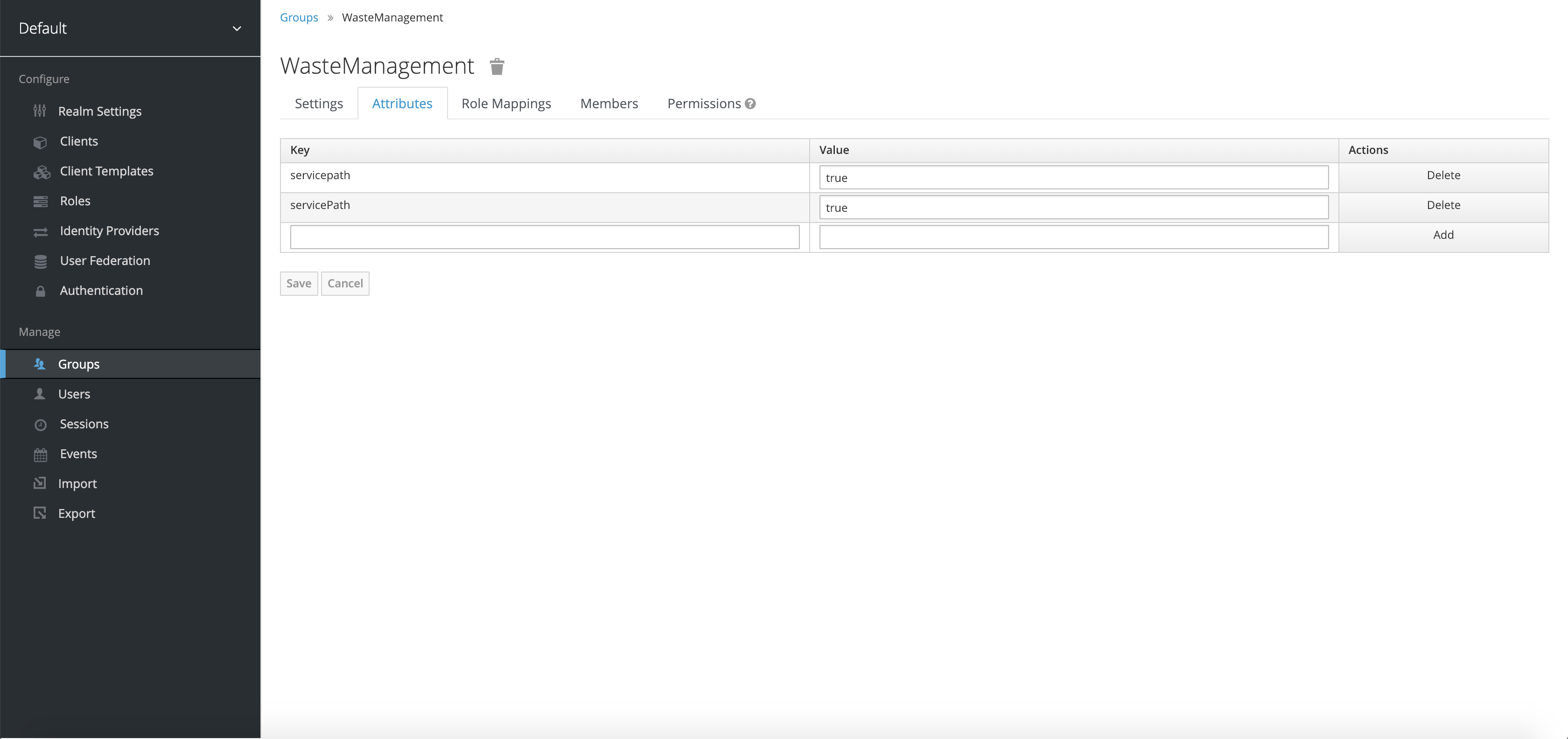This screenshot has height=739, width=1568.
Task: Click the Realm Settings sliders icon
Action: (x=40, y=111)
